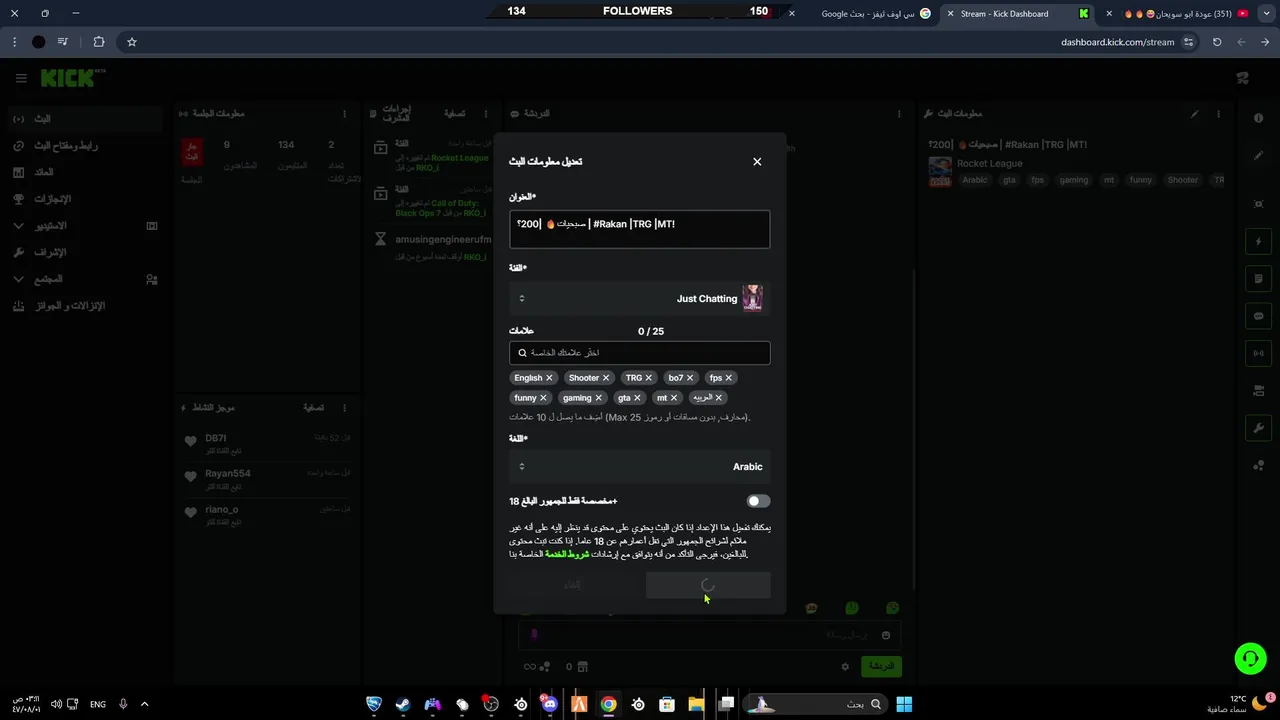This screenshot has height=720, width=1280.
Task: Open moderator actions panel three-dot menu
Action: [486, 114]
